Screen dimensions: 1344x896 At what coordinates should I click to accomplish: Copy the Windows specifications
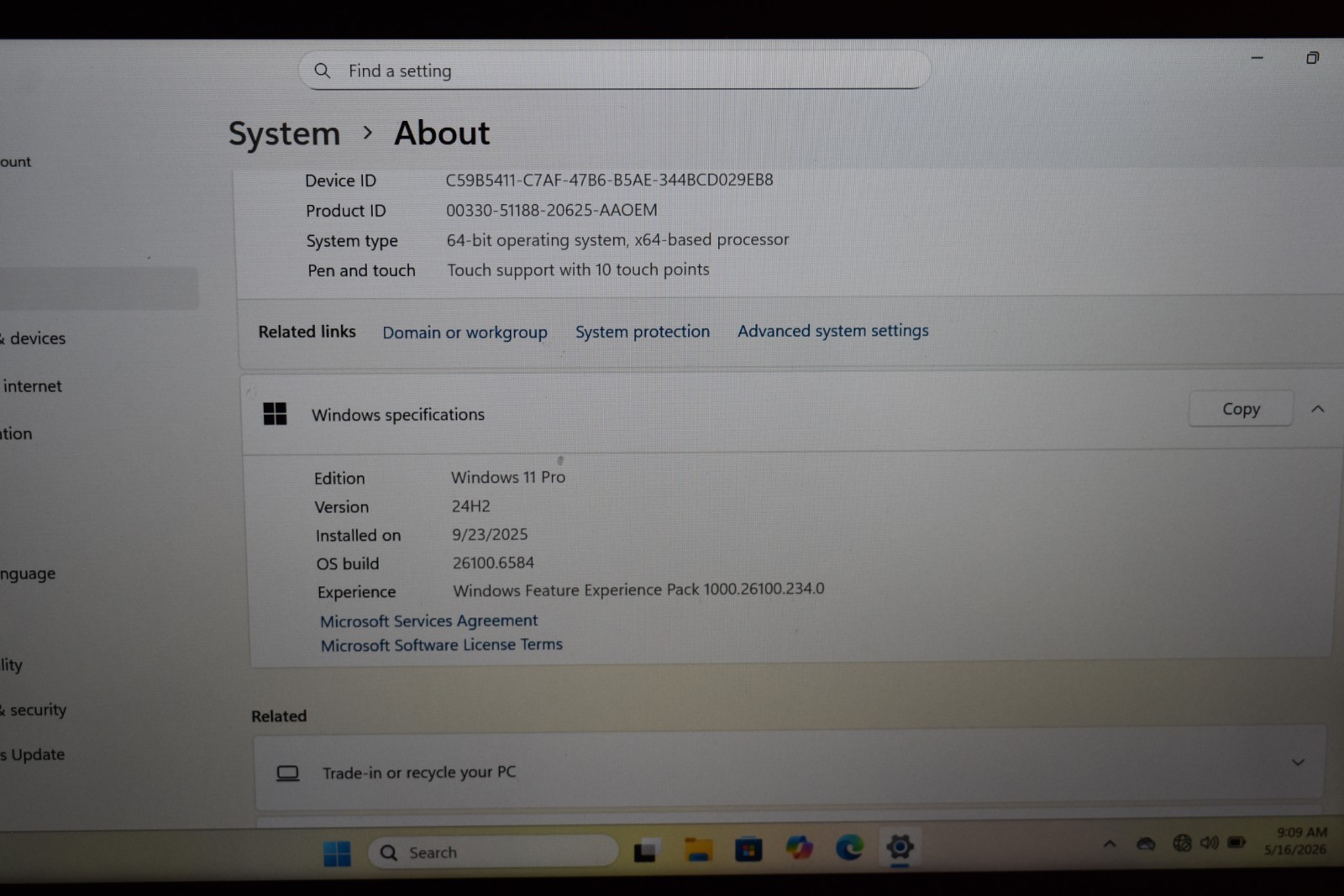pyautogui.click(x=1241, y=409)
